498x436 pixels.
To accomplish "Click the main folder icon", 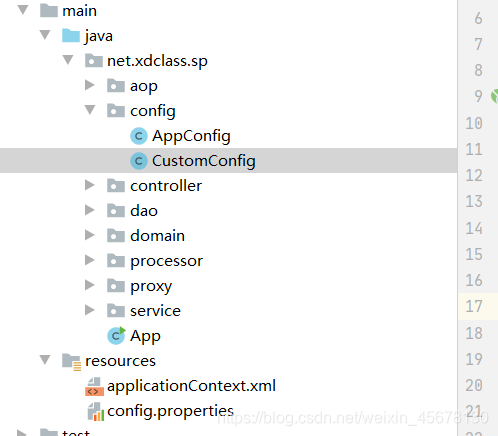I will click(49, 10).
